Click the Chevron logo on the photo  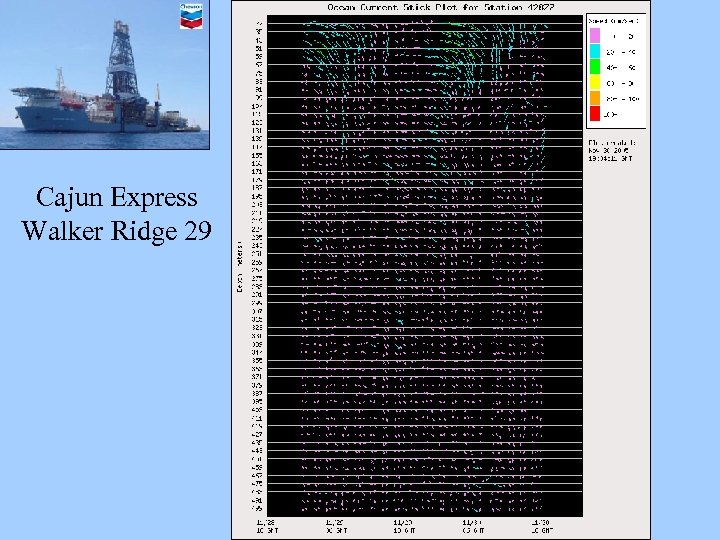(191, 16)
